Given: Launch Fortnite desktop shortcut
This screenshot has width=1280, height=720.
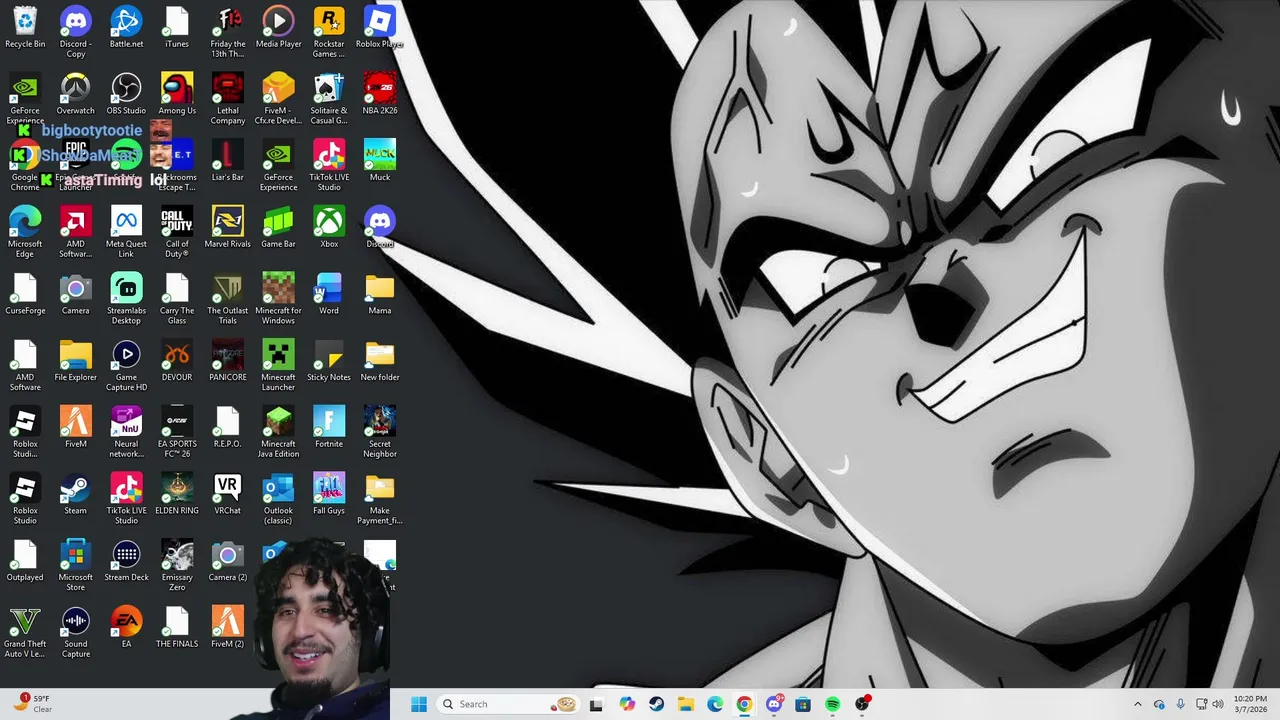Looking at the screenshot, I should (329, 428).
